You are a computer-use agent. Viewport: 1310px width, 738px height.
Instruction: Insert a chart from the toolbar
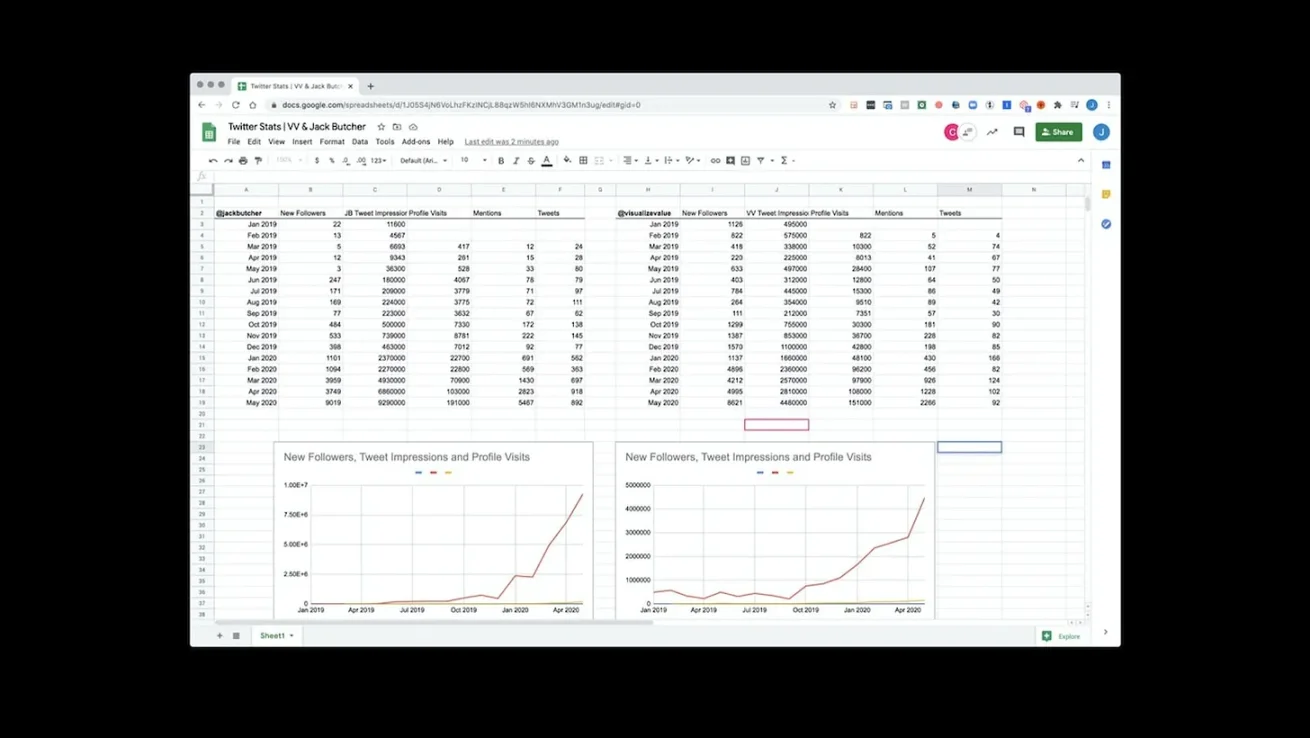click(745, 160)
